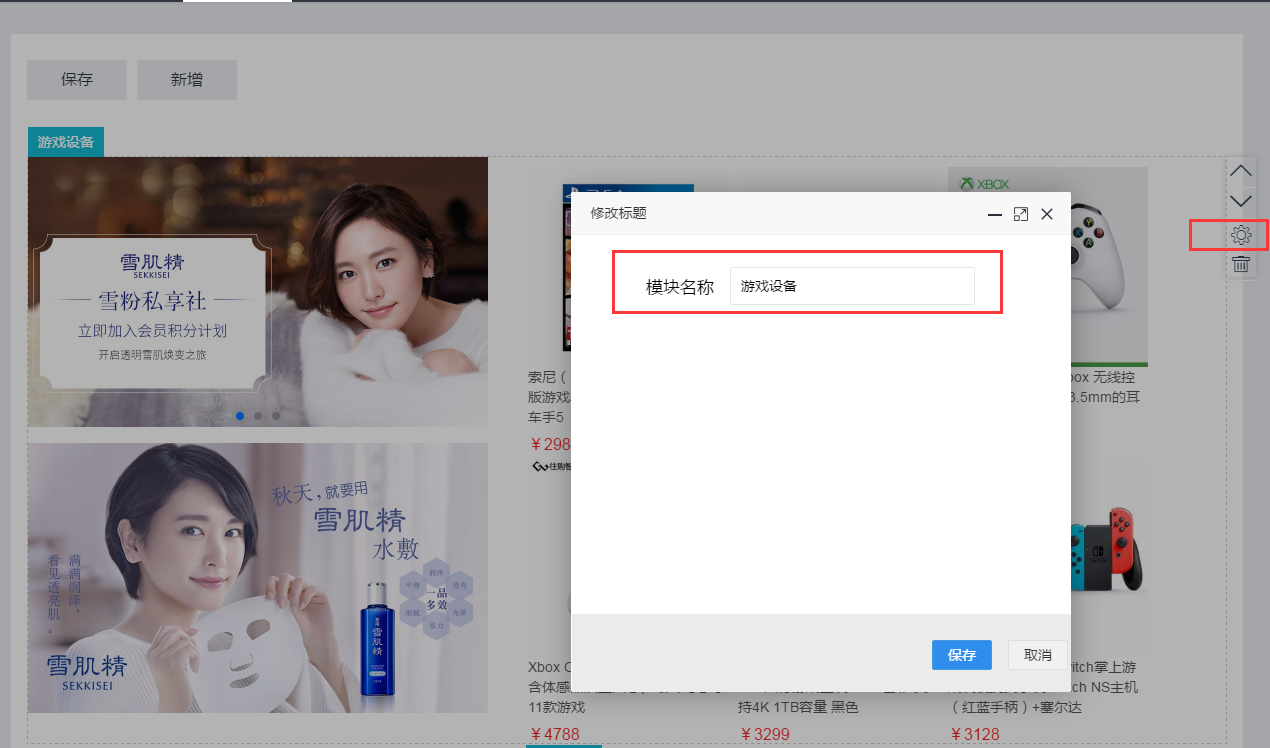Viewport: 1270px width, 748px height.
Task: Click the 修改标题 dialog title text
Action: coord(618,214)
